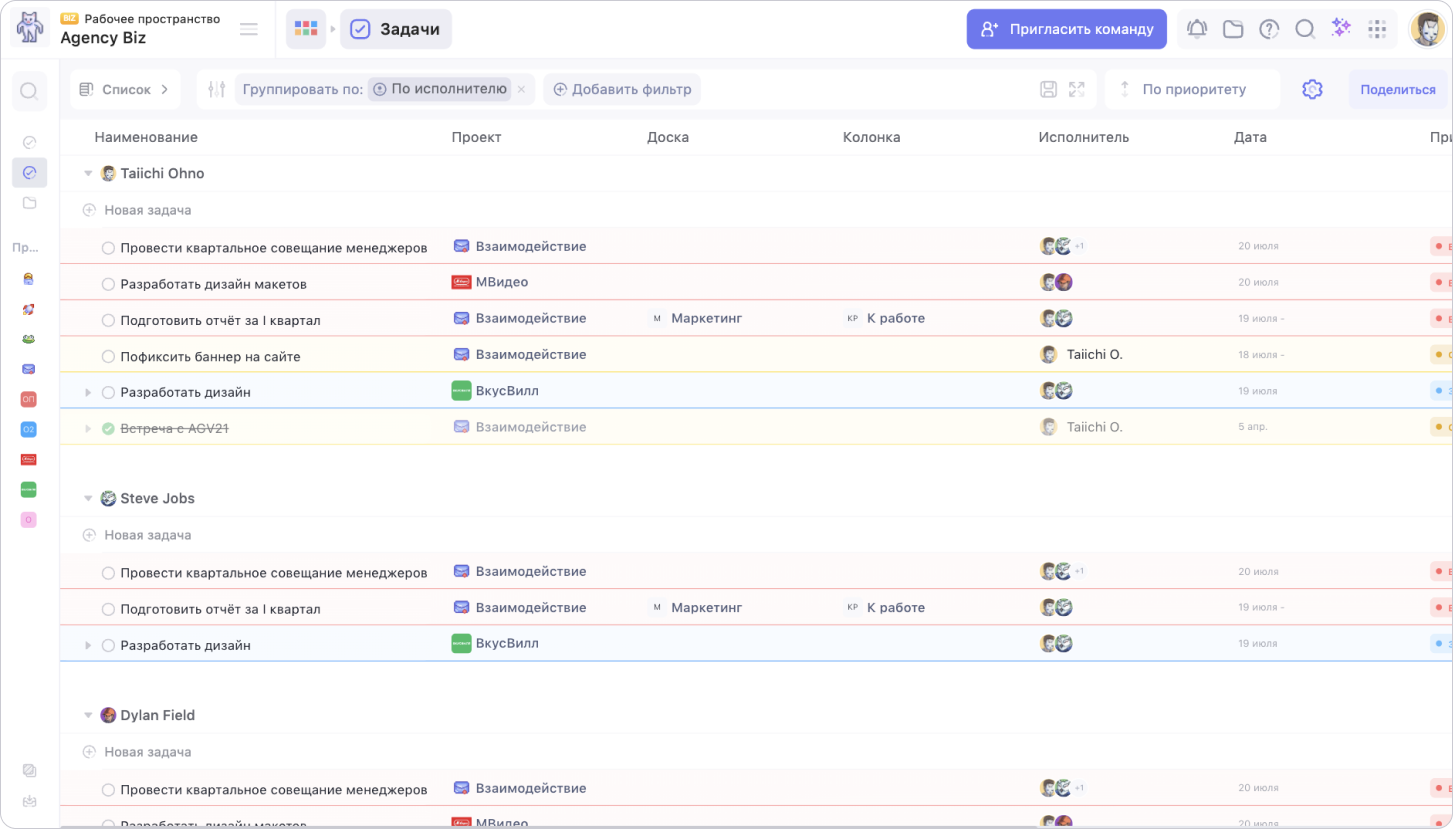Click the fullscreen expand icon
Image resolution: width=1453 pixels, height=829 pixels.
pos(1077,89)
